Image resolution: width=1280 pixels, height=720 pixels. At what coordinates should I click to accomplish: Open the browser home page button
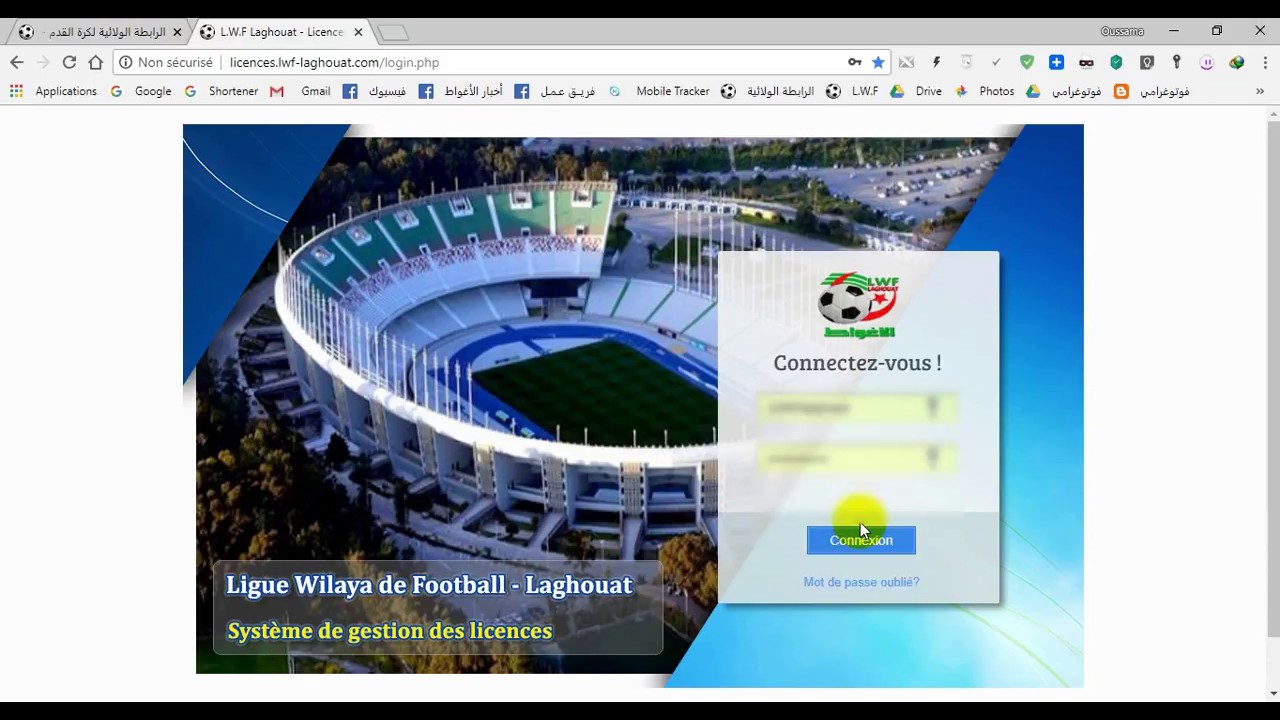click(x=95, y=62)
